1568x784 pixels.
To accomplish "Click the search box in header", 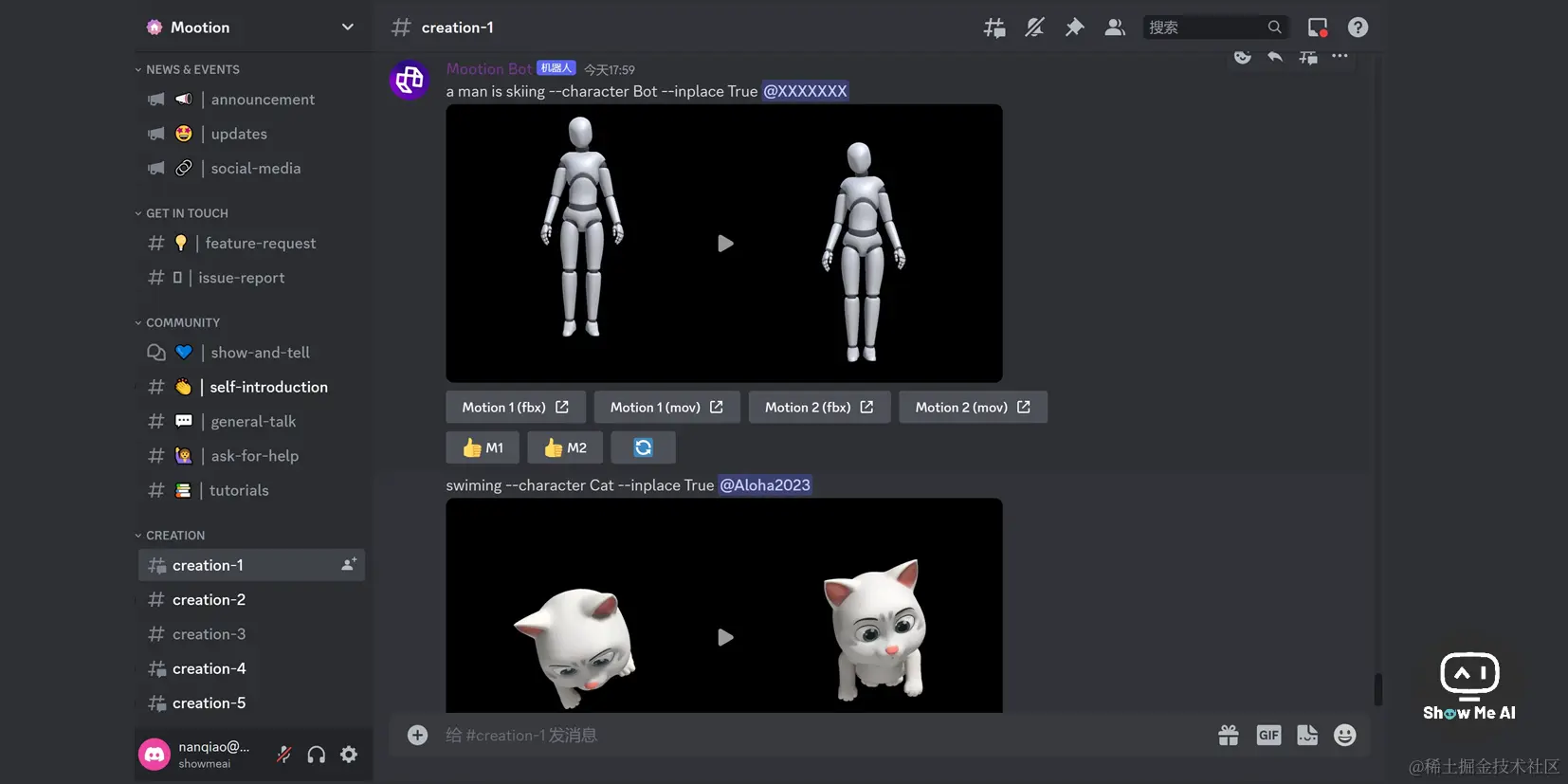I will 1215,27.
